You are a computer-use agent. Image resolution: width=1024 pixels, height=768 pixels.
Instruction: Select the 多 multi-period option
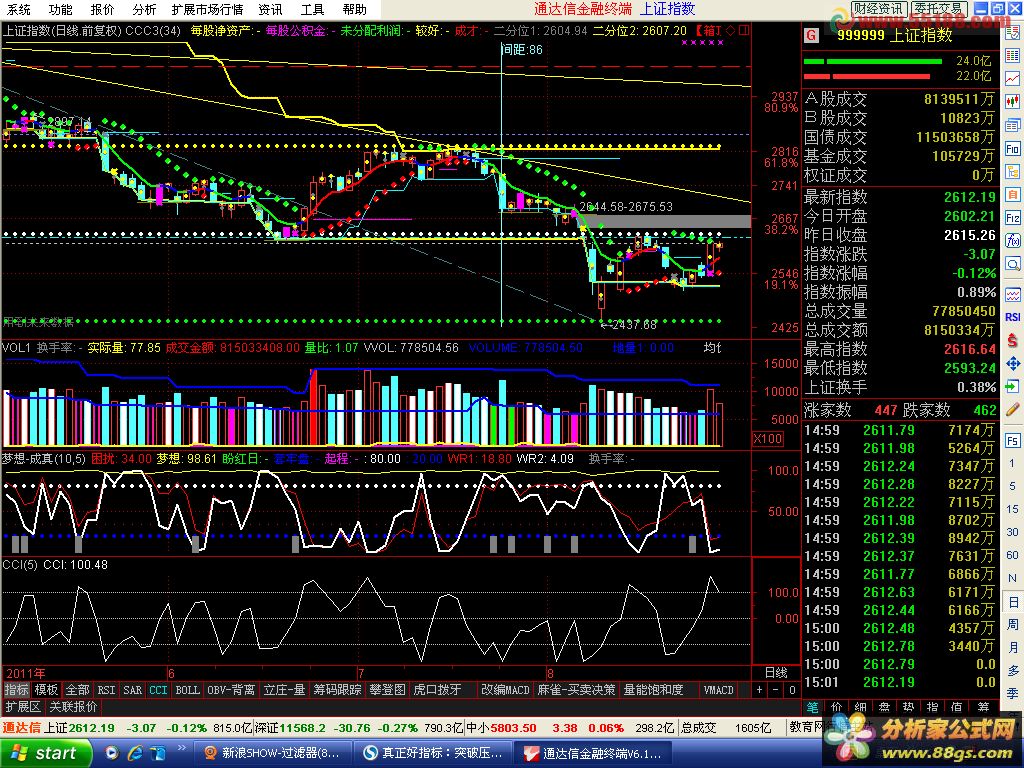click(x=1013, y=671)
